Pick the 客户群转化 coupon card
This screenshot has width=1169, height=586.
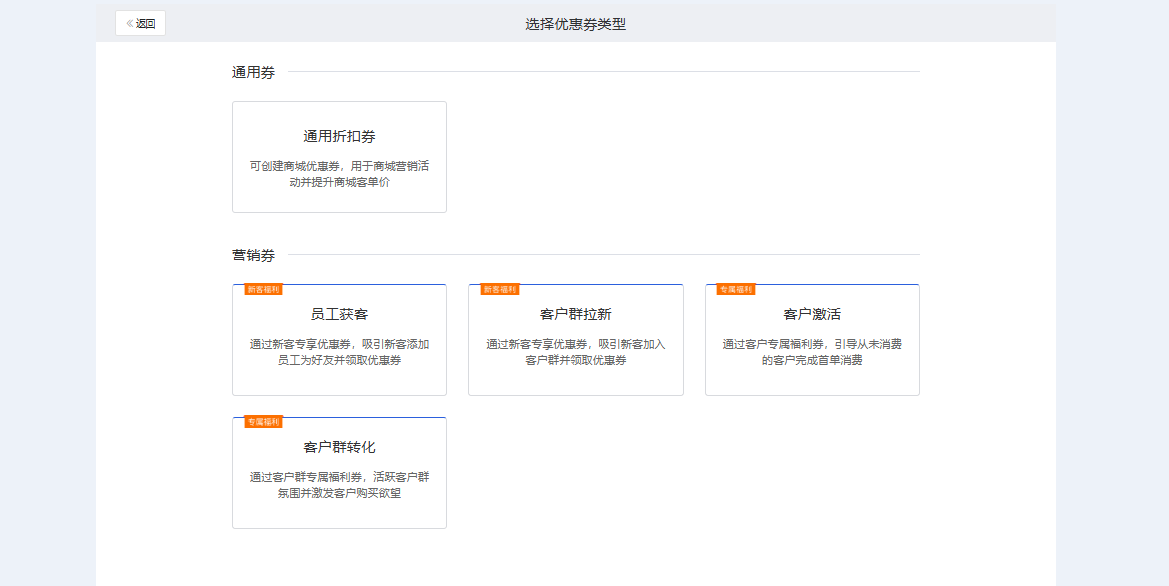339,473
